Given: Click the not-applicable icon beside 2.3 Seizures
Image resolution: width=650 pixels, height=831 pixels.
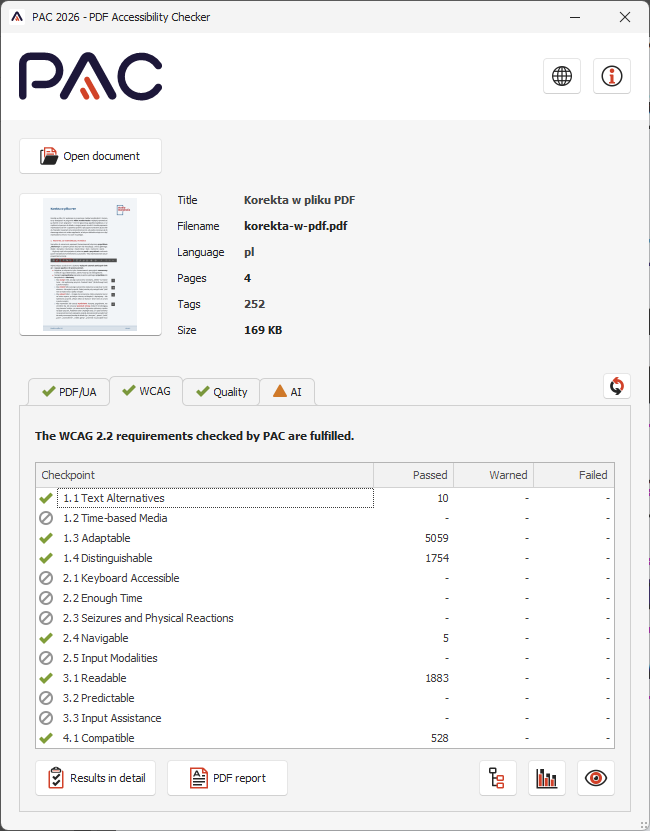Looking at the screenshot, I should [x=46, y=618].
